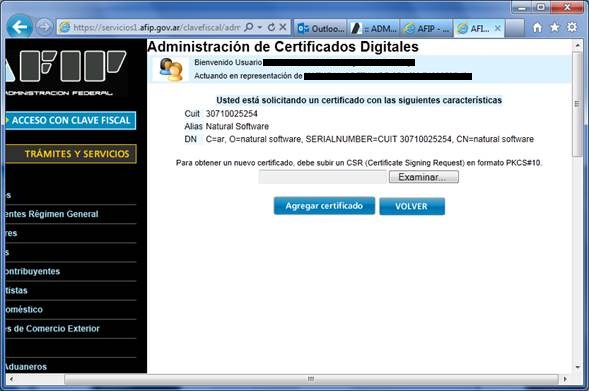Click the search magnifier in address bar
589x391 pixels.
(x=249, y=27)
